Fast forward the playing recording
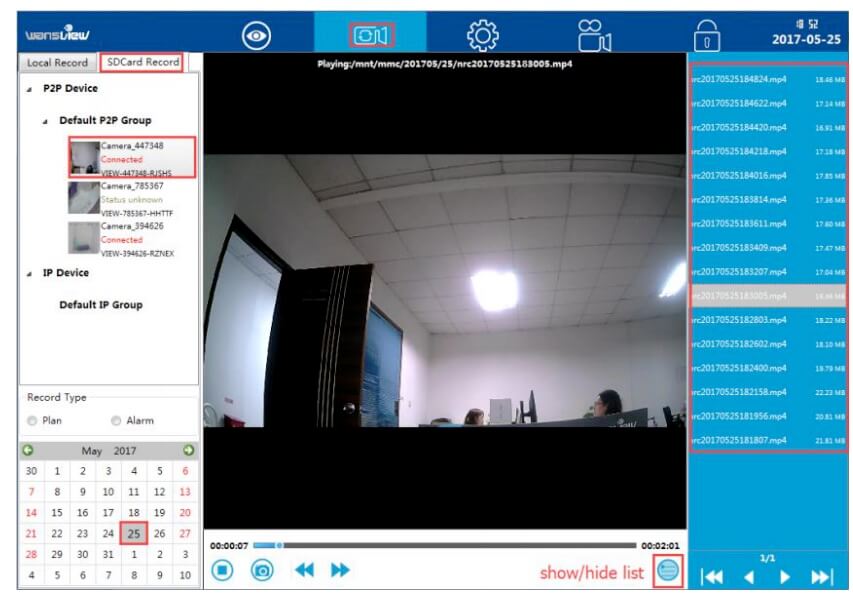This screenshot has height=601, width=853. 340,570
